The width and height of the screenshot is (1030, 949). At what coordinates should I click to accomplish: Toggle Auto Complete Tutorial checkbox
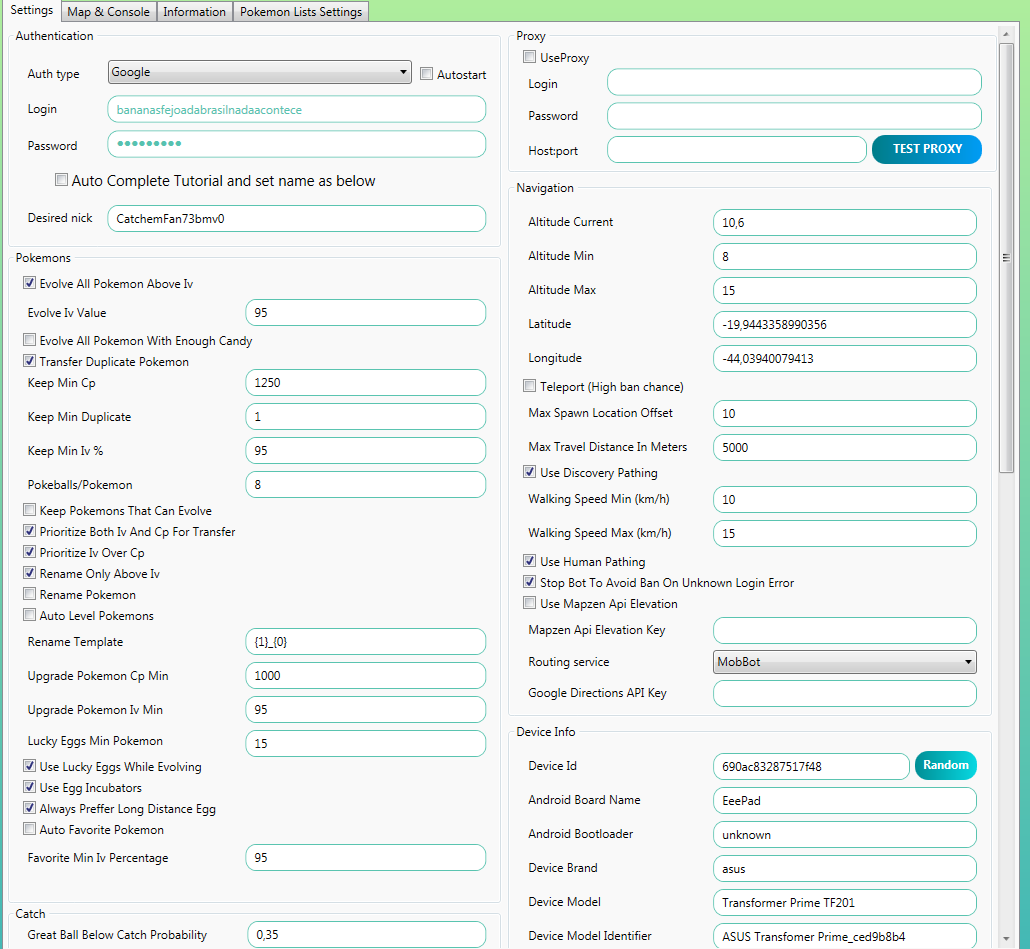pyautogui.click(x=62, y=181)
